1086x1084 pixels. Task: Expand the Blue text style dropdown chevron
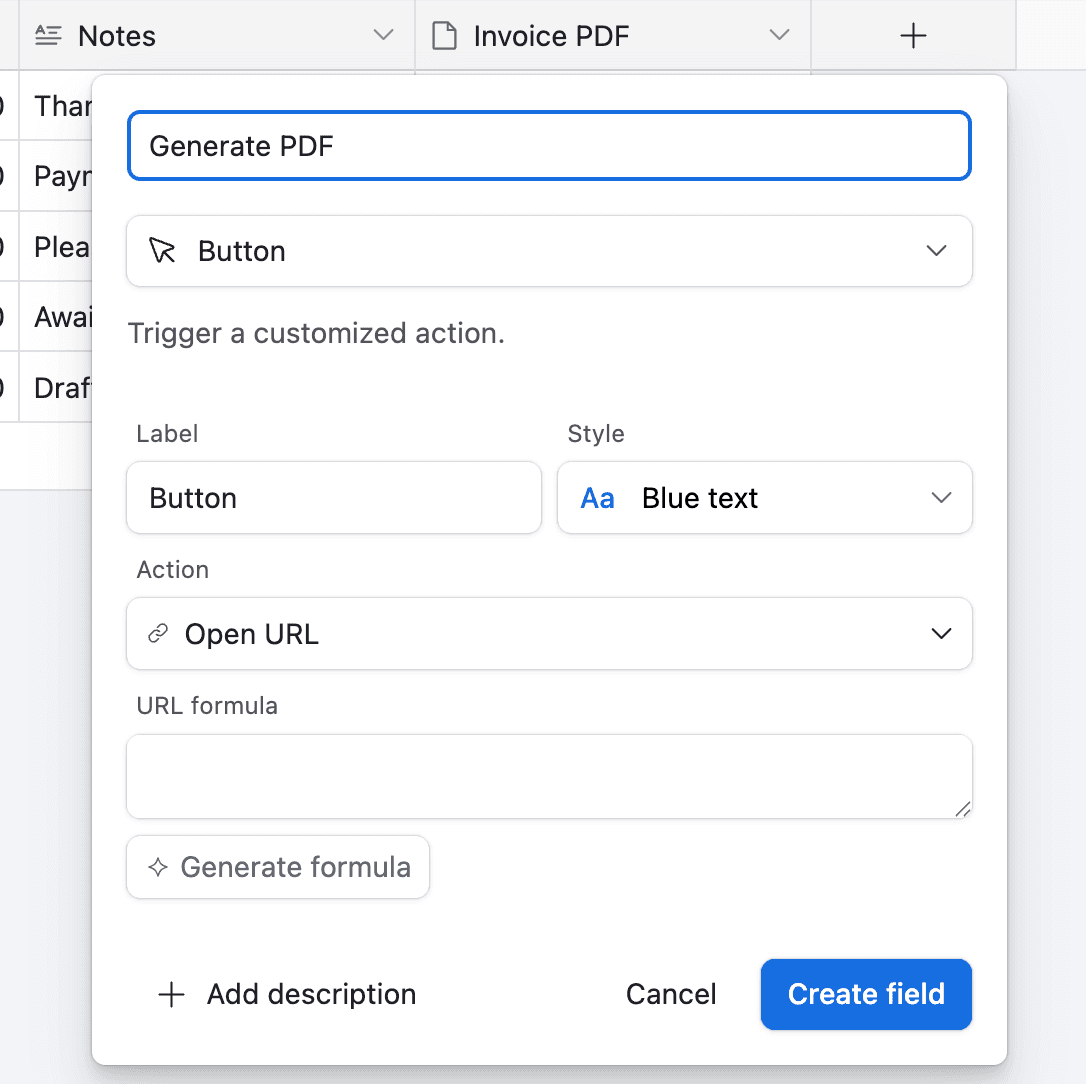point(940,498)
